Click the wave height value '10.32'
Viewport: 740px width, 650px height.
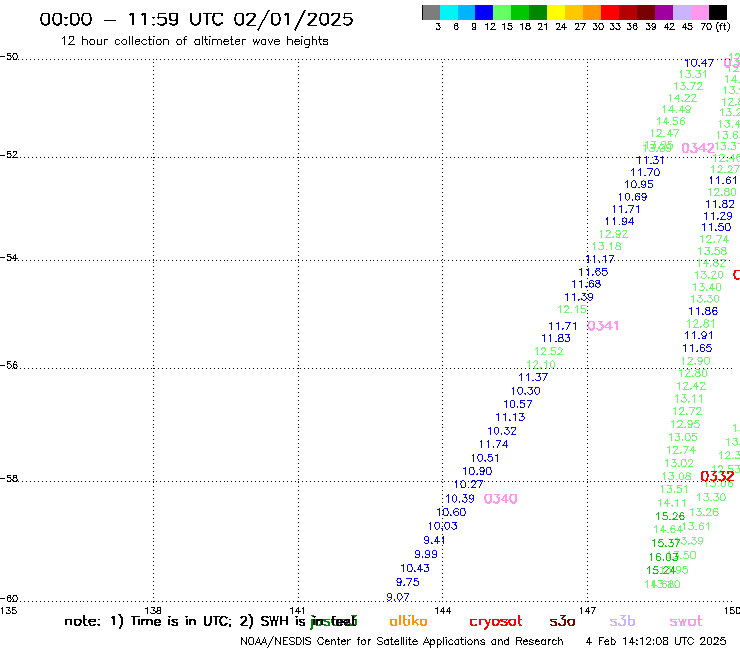coord(502,431)
